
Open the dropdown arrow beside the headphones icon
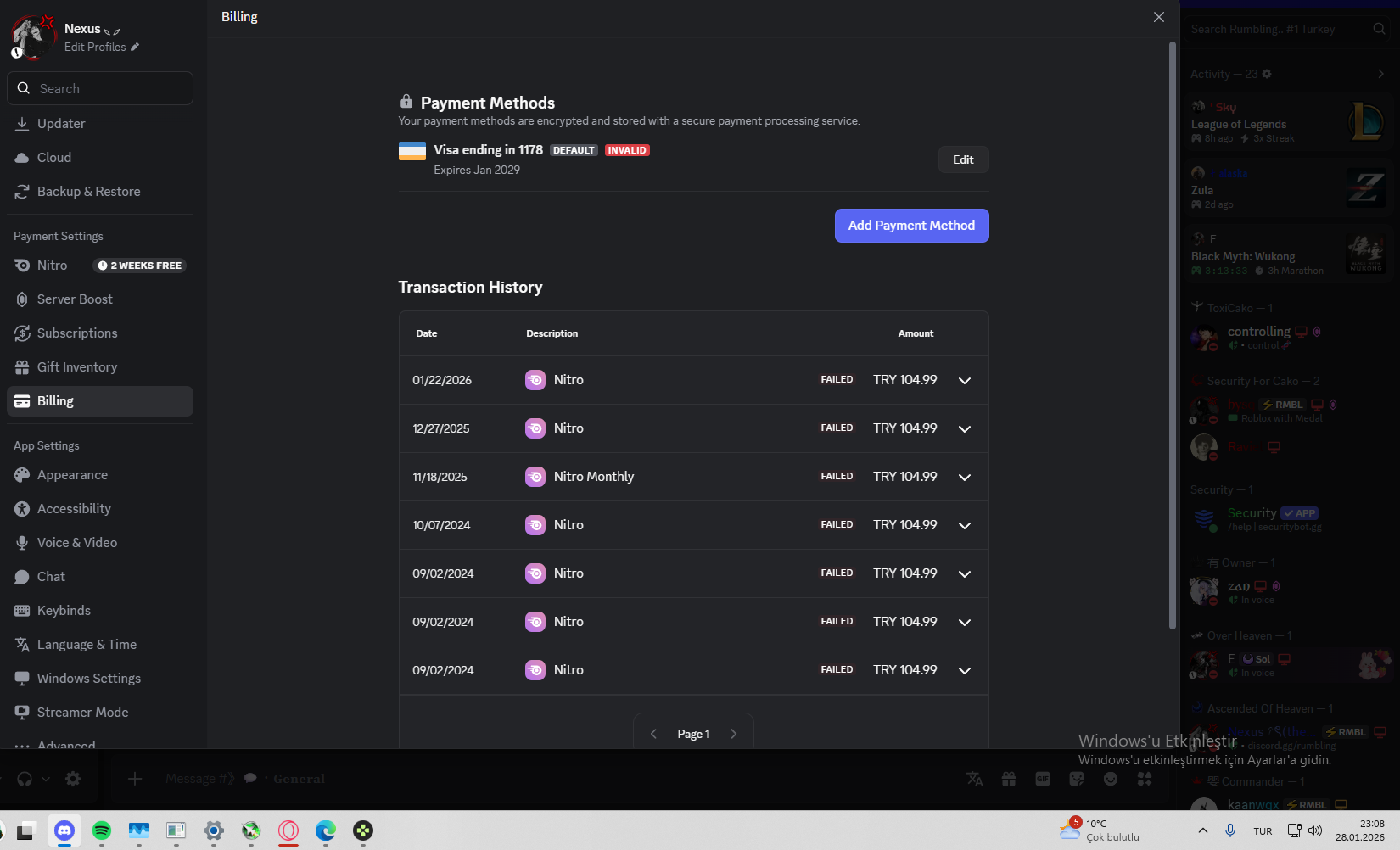point(46,779)
